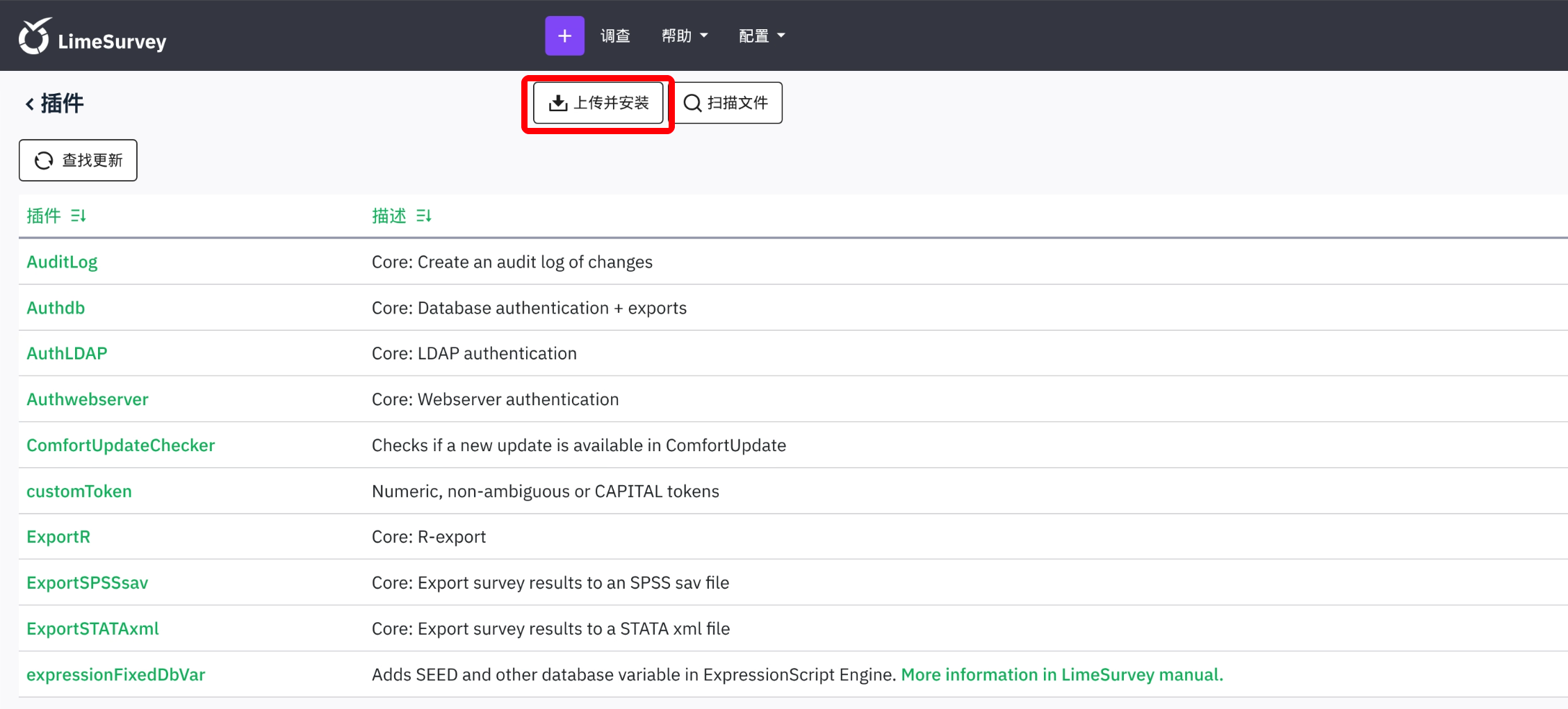Open the AuditLog plugin link
1568x709 pixels.
pyautogui.click(x=62, y=262)
